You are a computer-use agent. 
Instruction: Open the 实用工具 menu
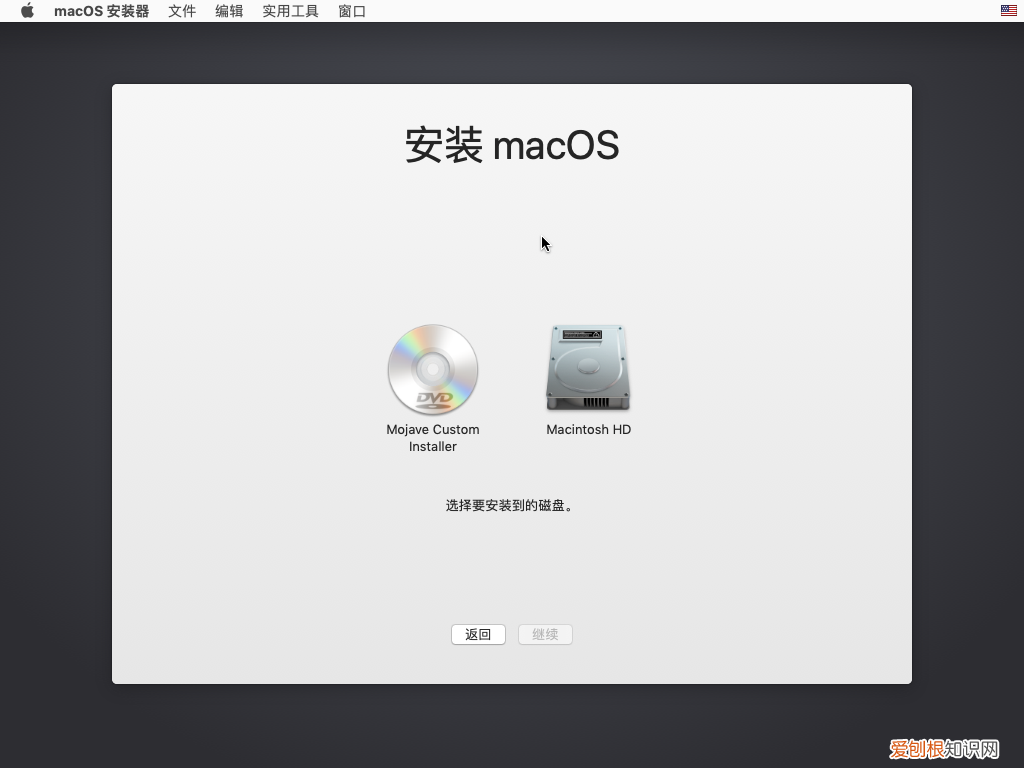289,11
